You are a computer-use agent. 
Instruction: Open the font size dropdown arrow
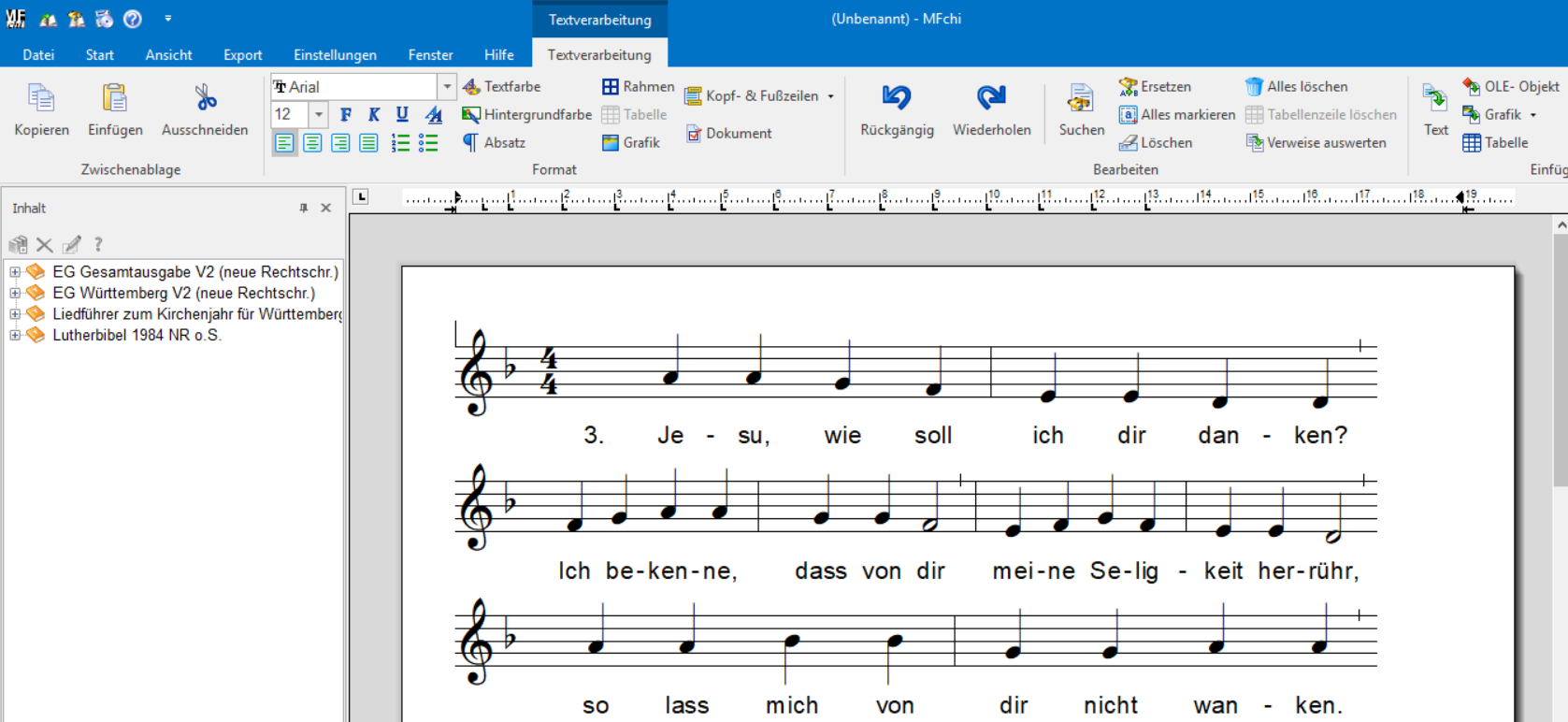tap(319, 115)
